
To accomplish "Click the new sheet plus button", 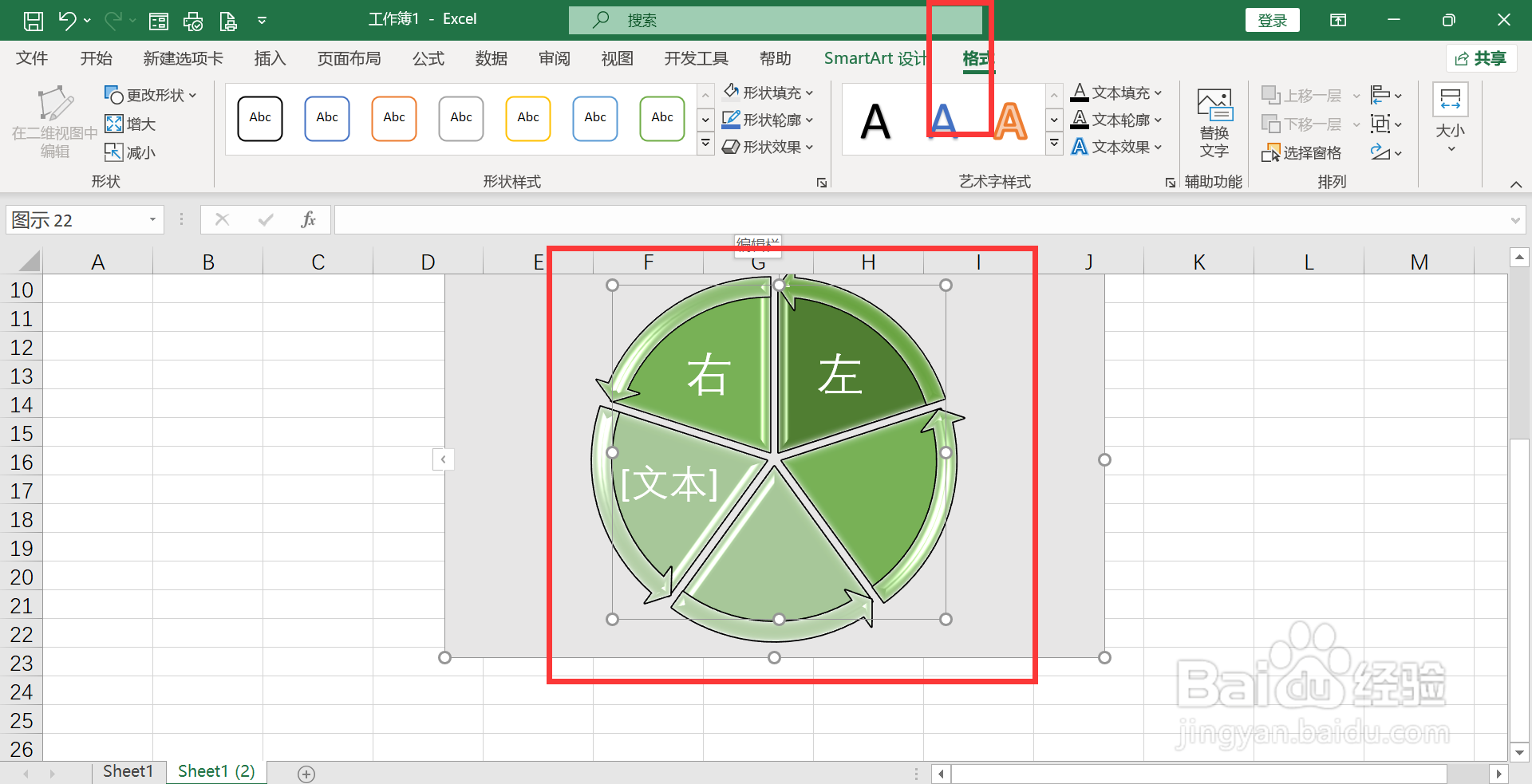I will (x=306, y=772).
